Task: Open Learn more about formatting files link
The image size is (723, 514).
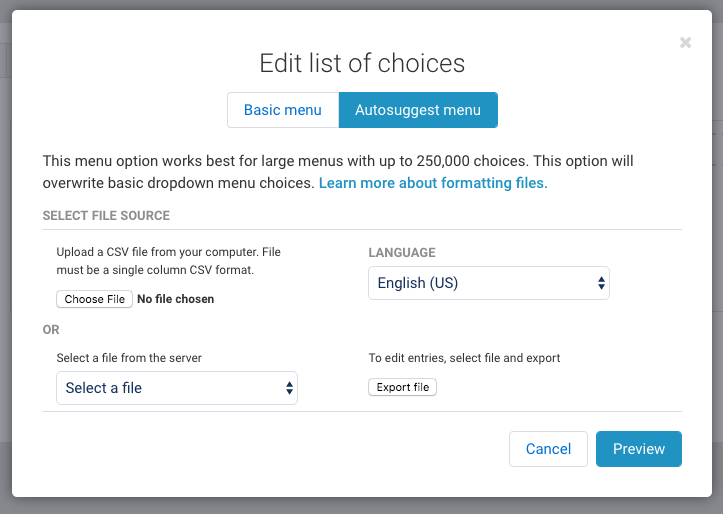Action: [433, 183]
